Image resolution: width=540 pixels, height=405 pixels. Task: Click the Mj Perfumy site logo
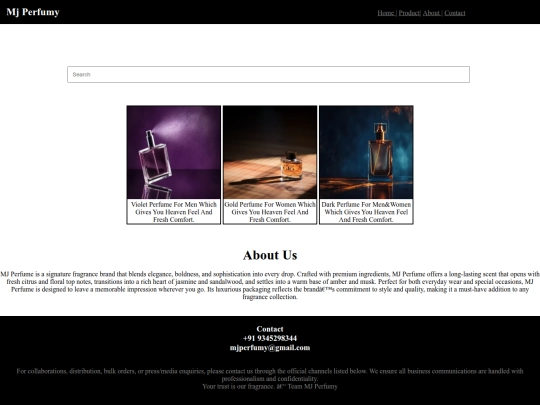pyautogui.click(x=33, y=12)
